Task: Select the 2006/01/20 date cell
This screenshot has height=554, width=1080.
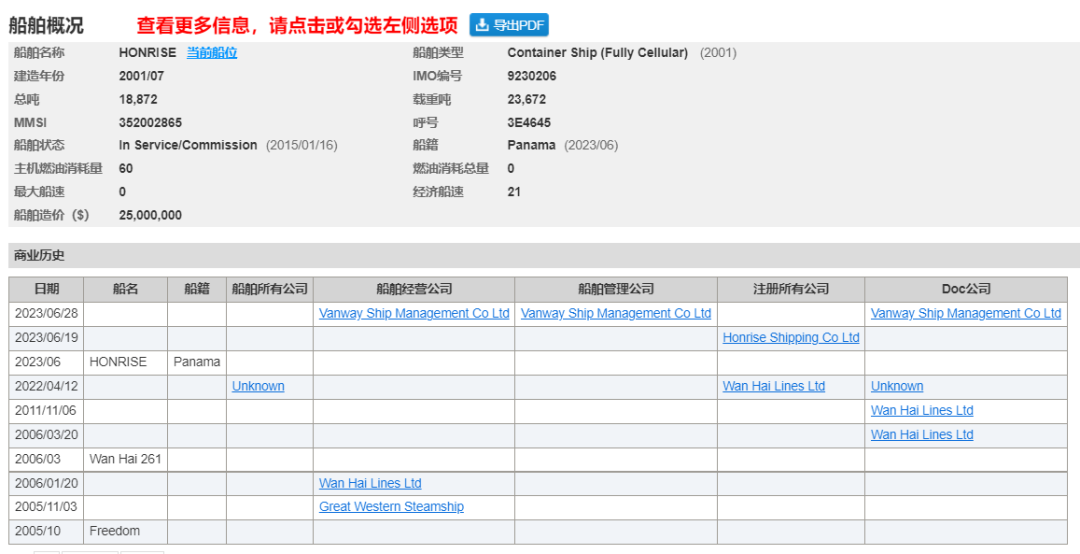Action: click(x=46, y=484)
